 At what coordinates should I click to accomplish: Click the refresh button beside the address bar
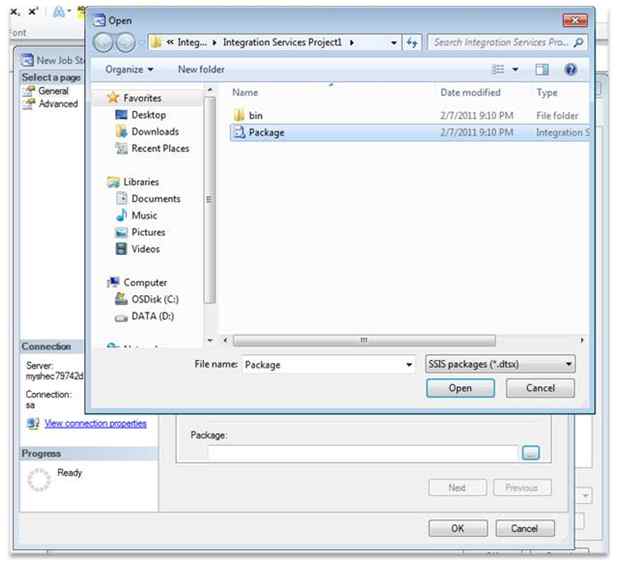pos(412,42)
